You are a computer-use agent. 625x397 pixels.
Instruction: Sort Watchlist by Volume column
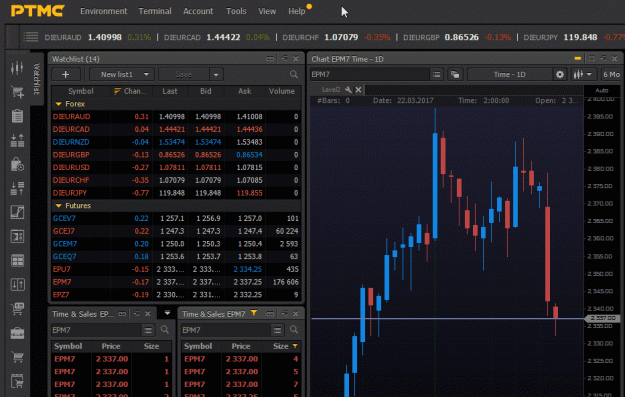point(282,91)
